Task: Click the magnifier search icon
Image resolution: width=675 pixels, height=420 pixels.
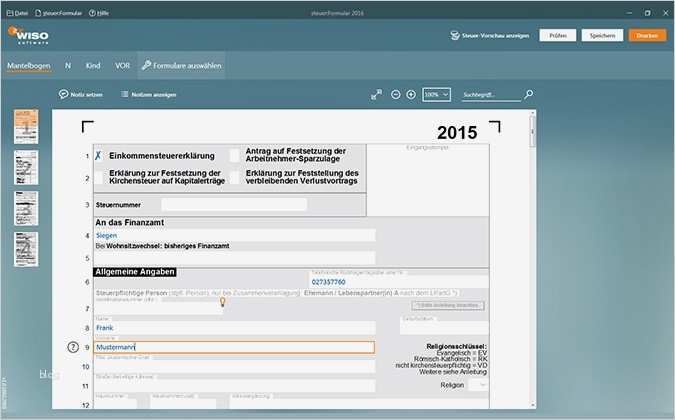Action: click(x=529, y=94)
